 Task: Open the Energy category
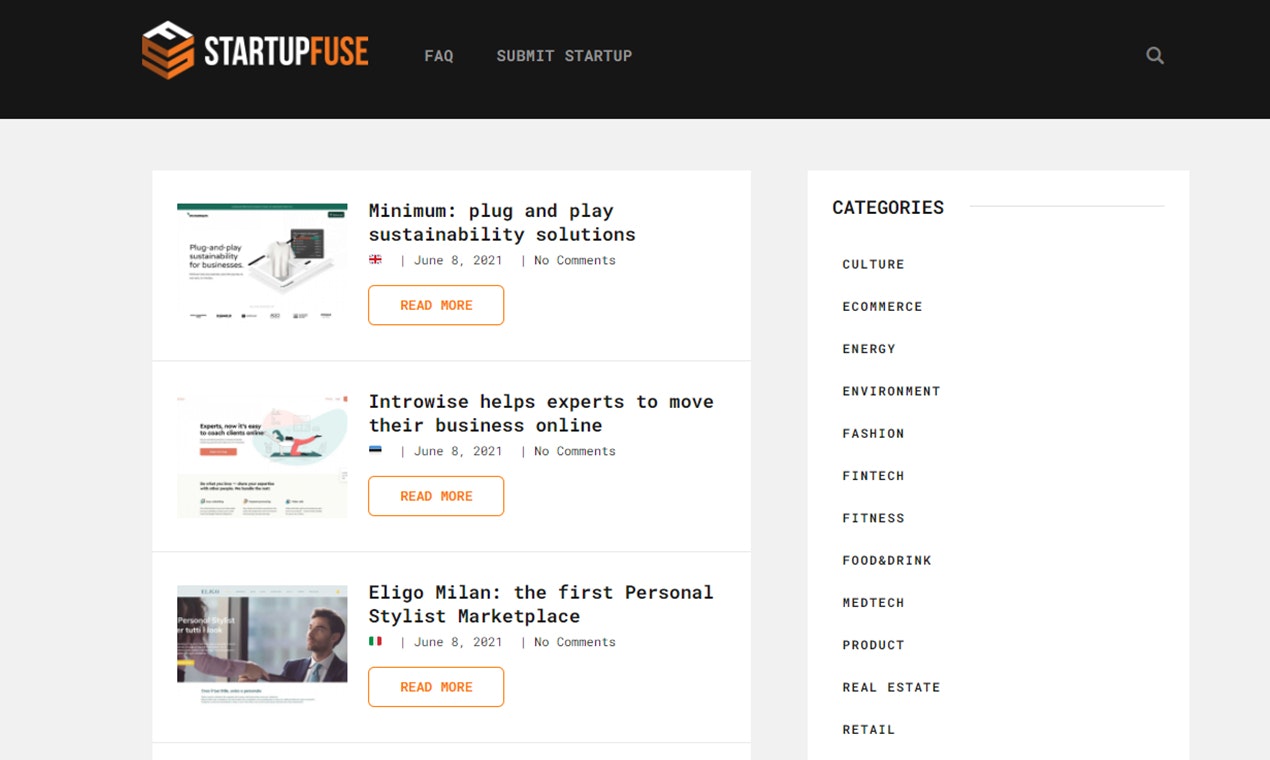tap(868, 348)
